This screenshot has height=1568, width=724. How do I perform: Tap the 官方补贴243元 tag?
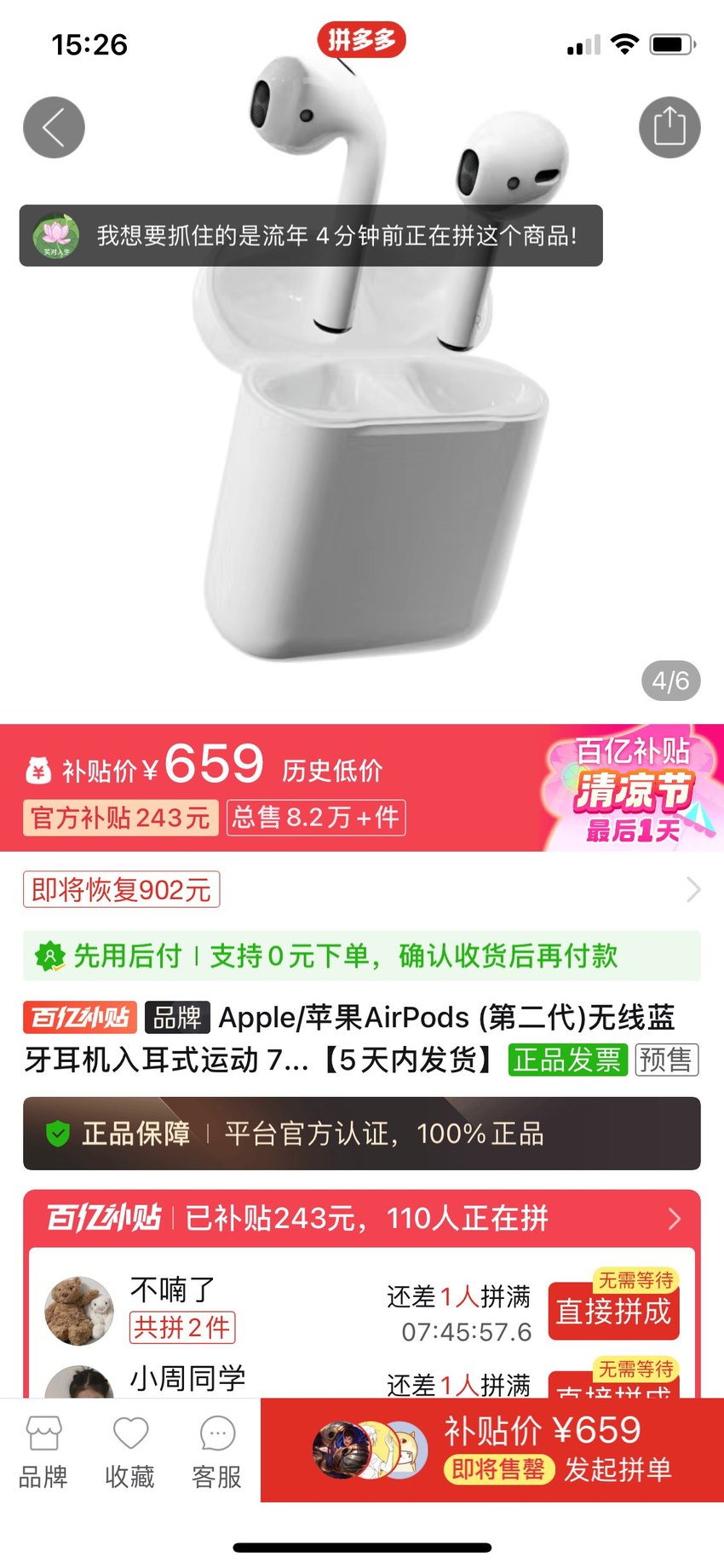tap(120, 818)
